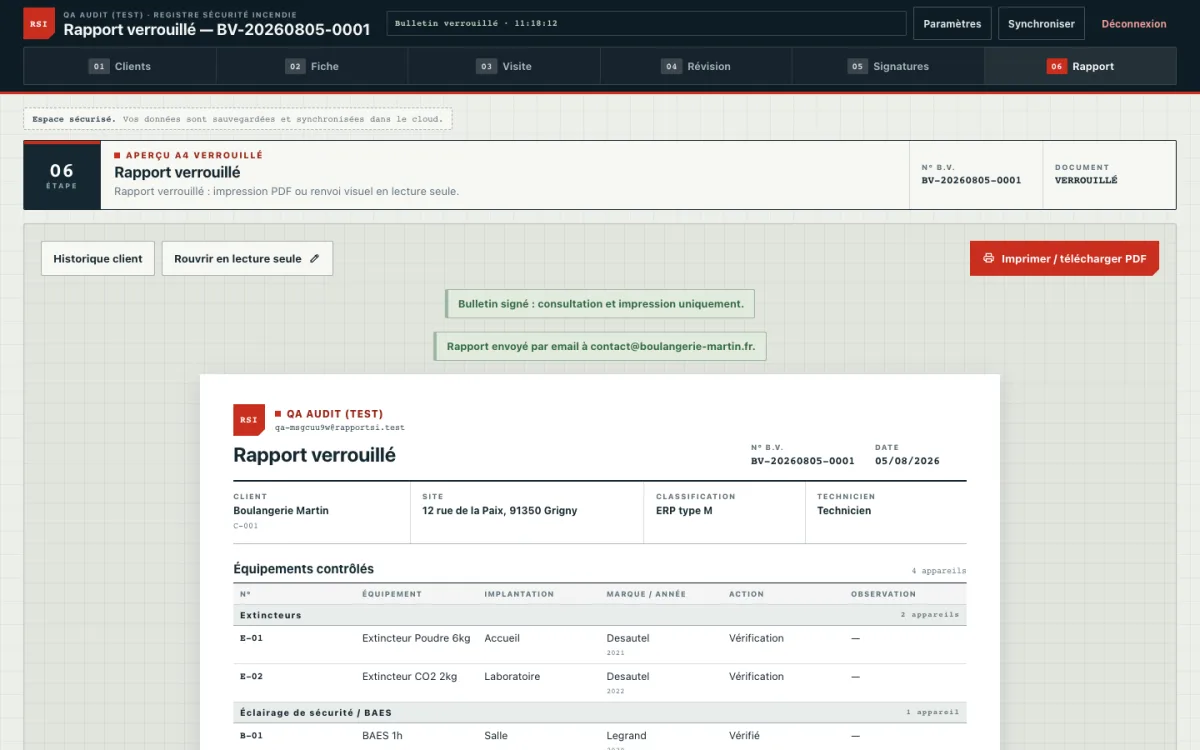Screen dimensions: 1200x750
Task: Open the Clients step tab
Action: (x=120, y=66)
